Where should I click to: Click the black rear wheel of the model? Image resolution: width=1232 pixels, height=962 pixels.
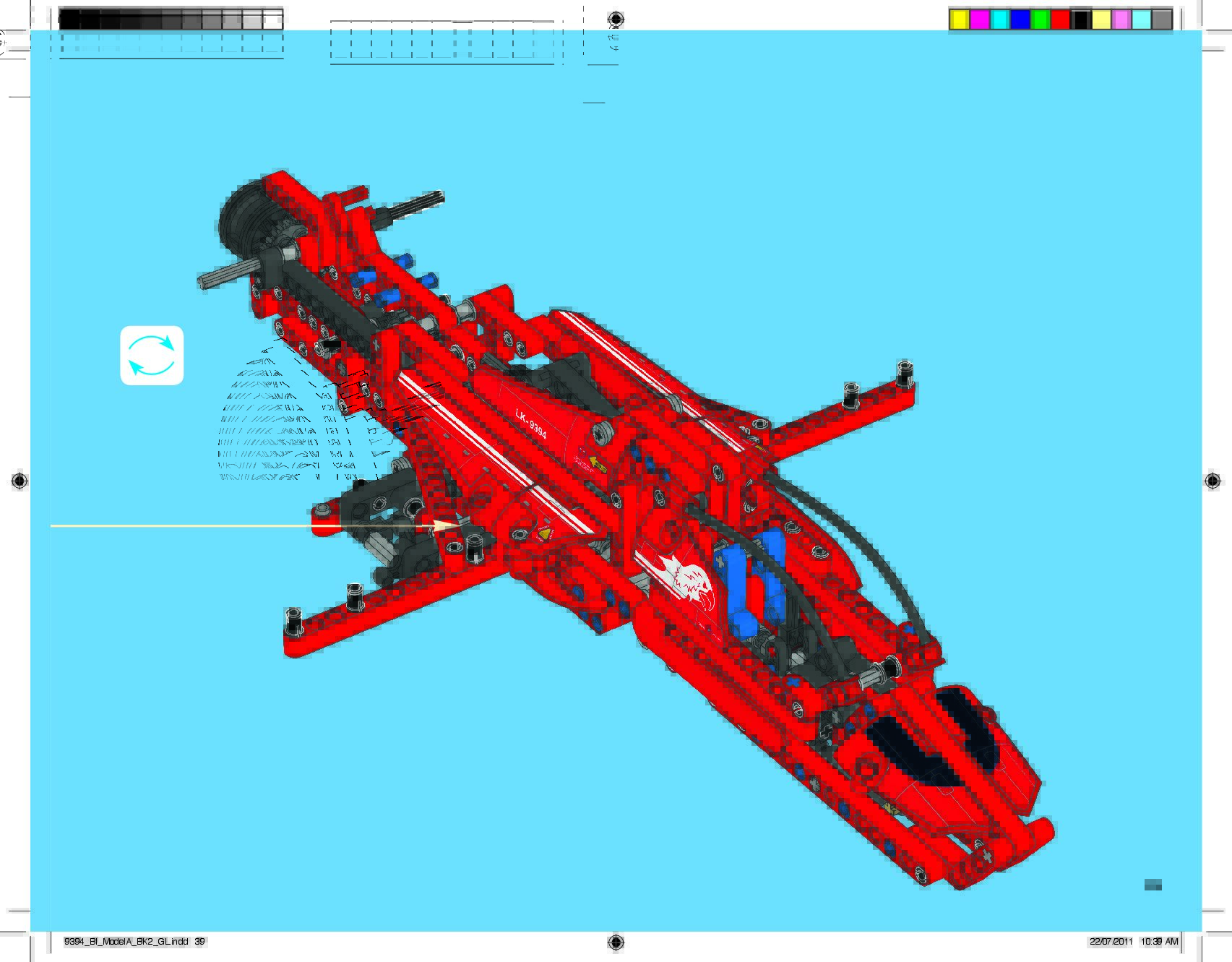tap(242, 215)
